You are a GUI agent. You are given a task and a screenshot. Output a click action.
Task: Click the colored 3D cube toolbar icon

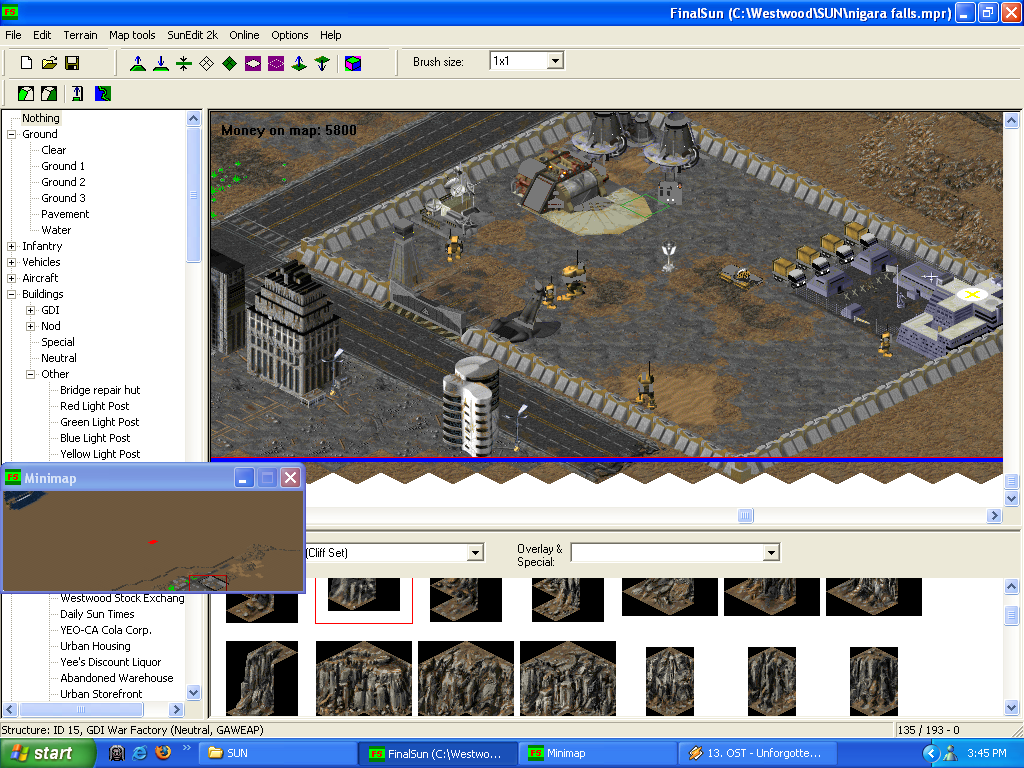click(353, 63)
